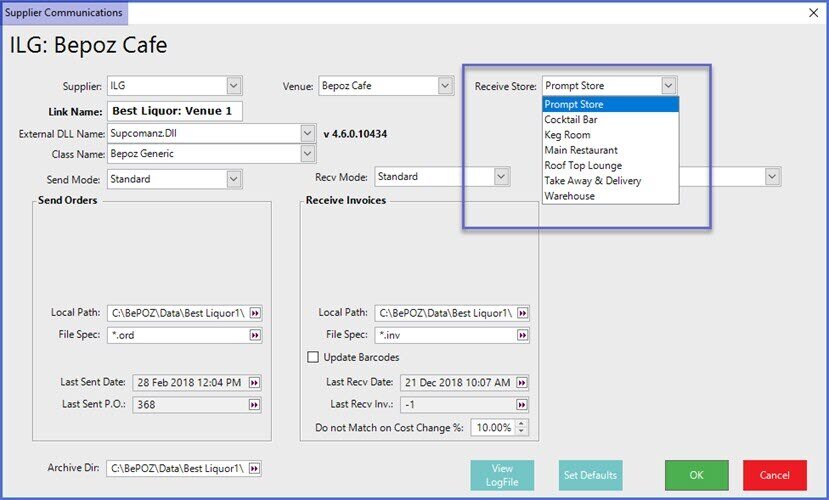Click arrow icon beside Last Recv Date

[x=522, y=383]
